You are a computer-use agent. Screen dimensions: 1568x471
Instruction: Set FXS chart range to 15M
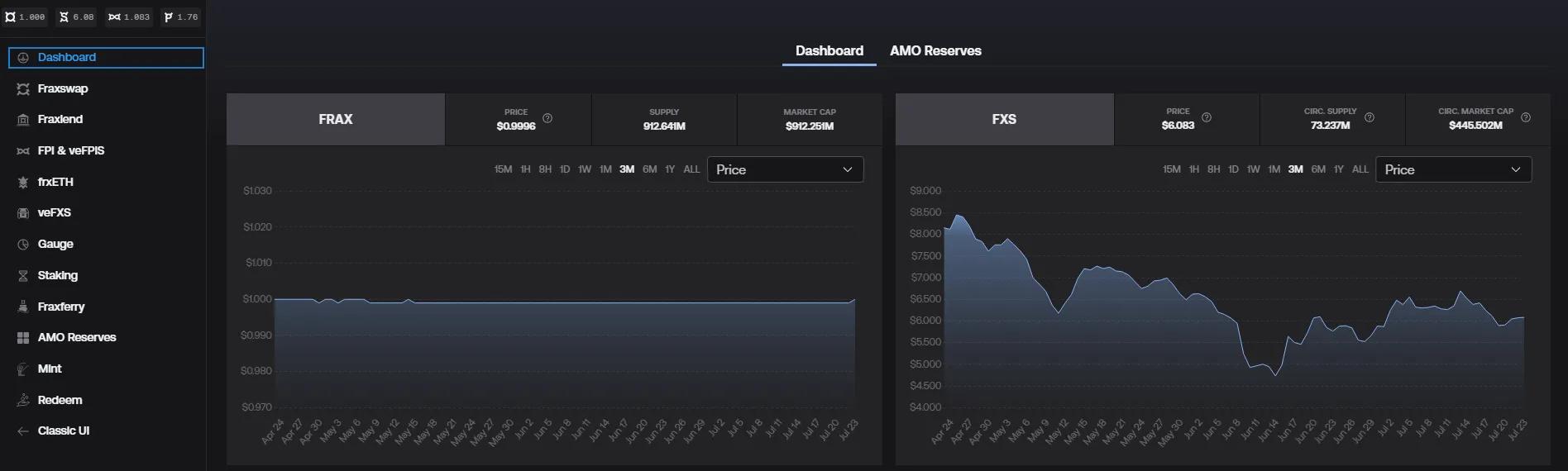(x=1172, y=169)
